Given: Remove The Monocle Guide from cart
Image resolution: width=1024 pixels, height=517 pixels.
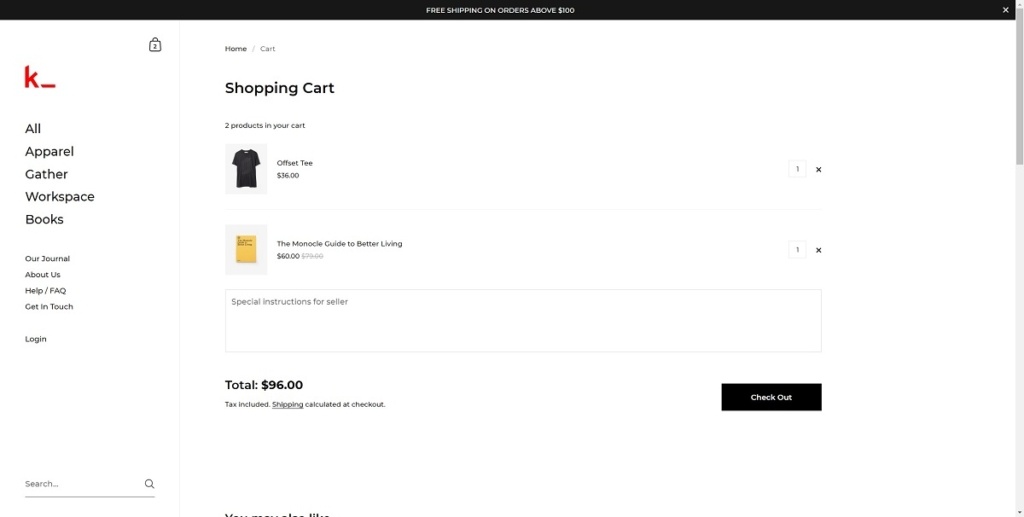Looking at the screenshot, I should (818, 250).
